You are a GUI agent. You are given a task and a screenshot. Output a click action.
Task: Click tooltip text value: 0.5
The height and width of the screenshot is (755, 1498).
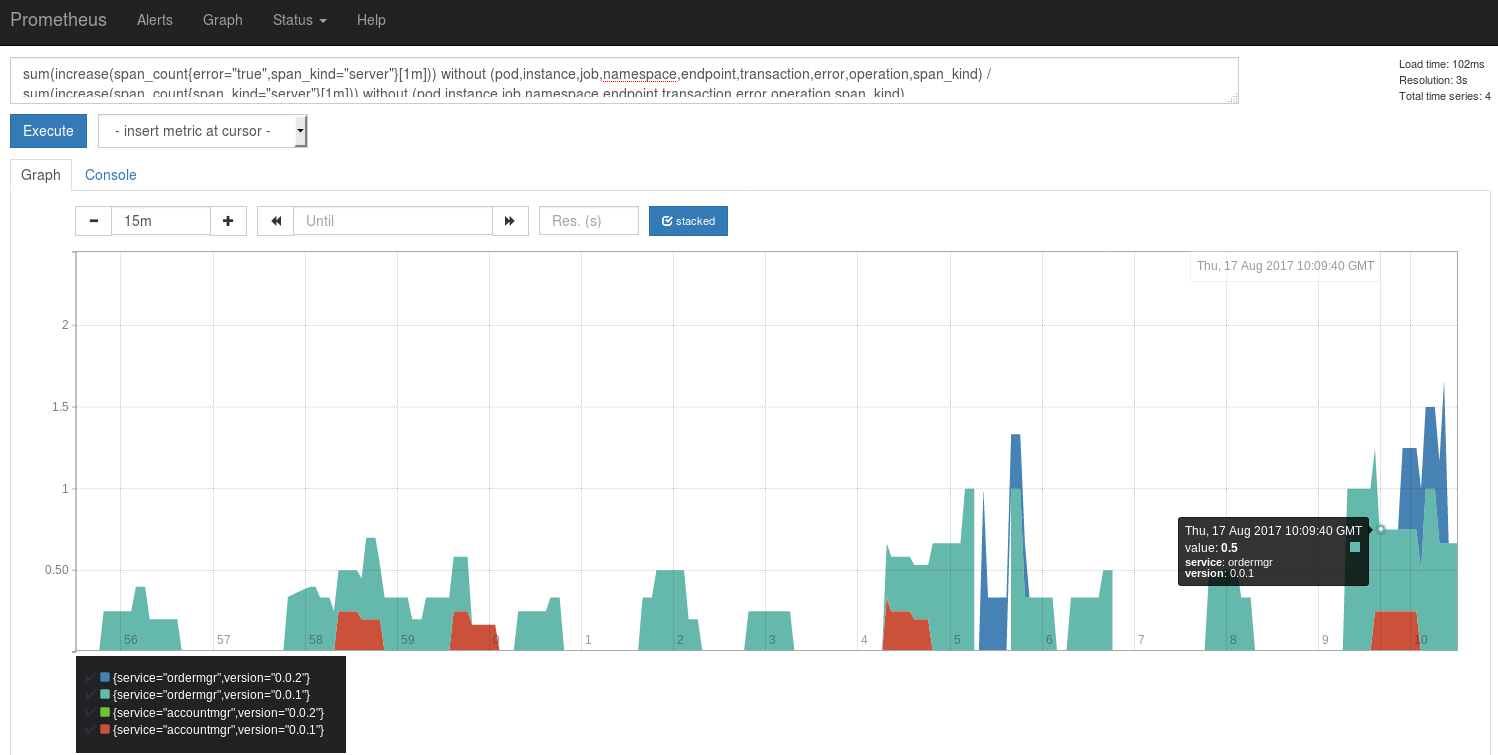click(x=1211, y=548)
